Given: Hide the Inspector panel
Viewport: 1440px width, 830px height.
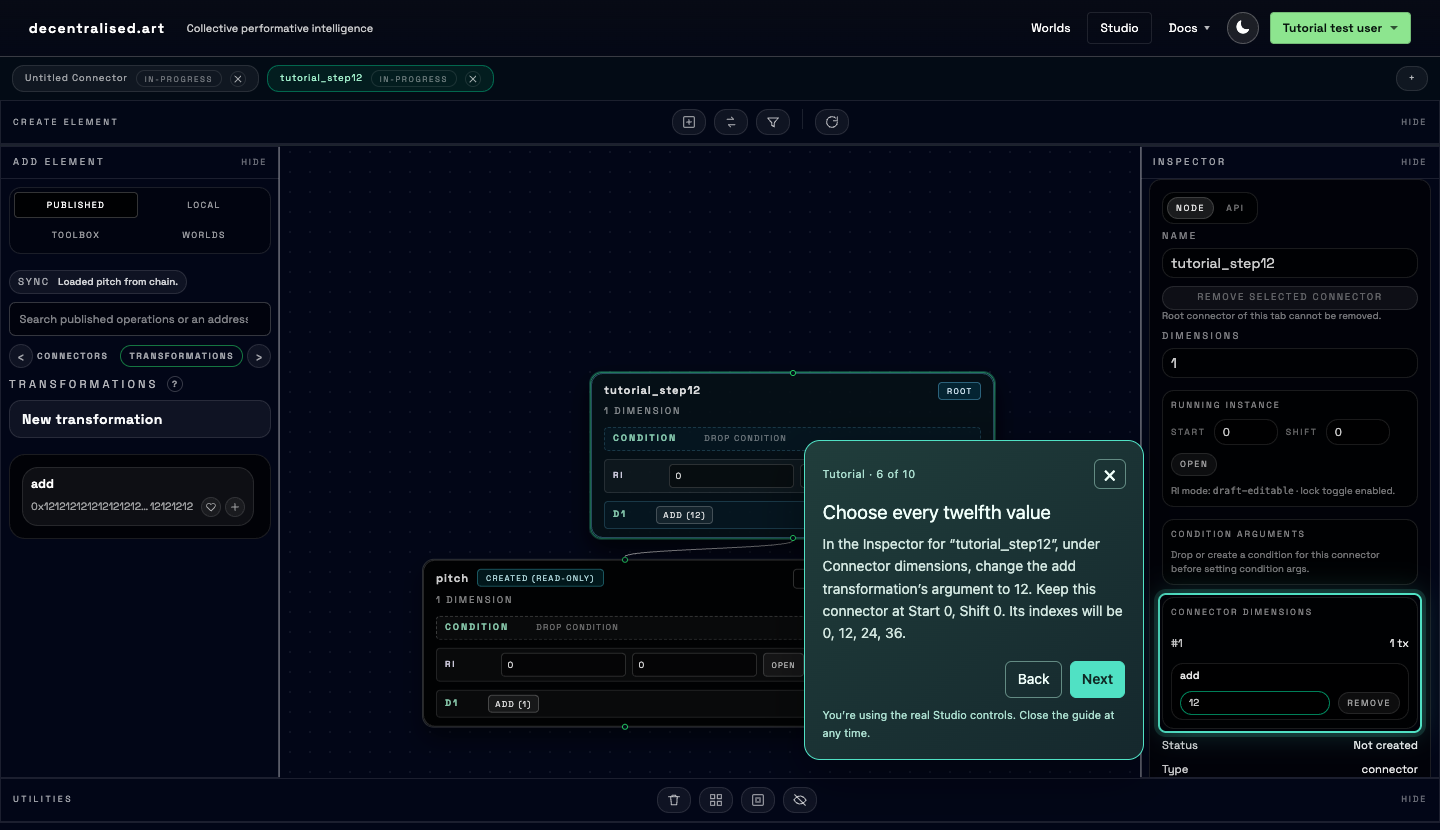Looking at the screenshot, I should (x=1414, y=162).
